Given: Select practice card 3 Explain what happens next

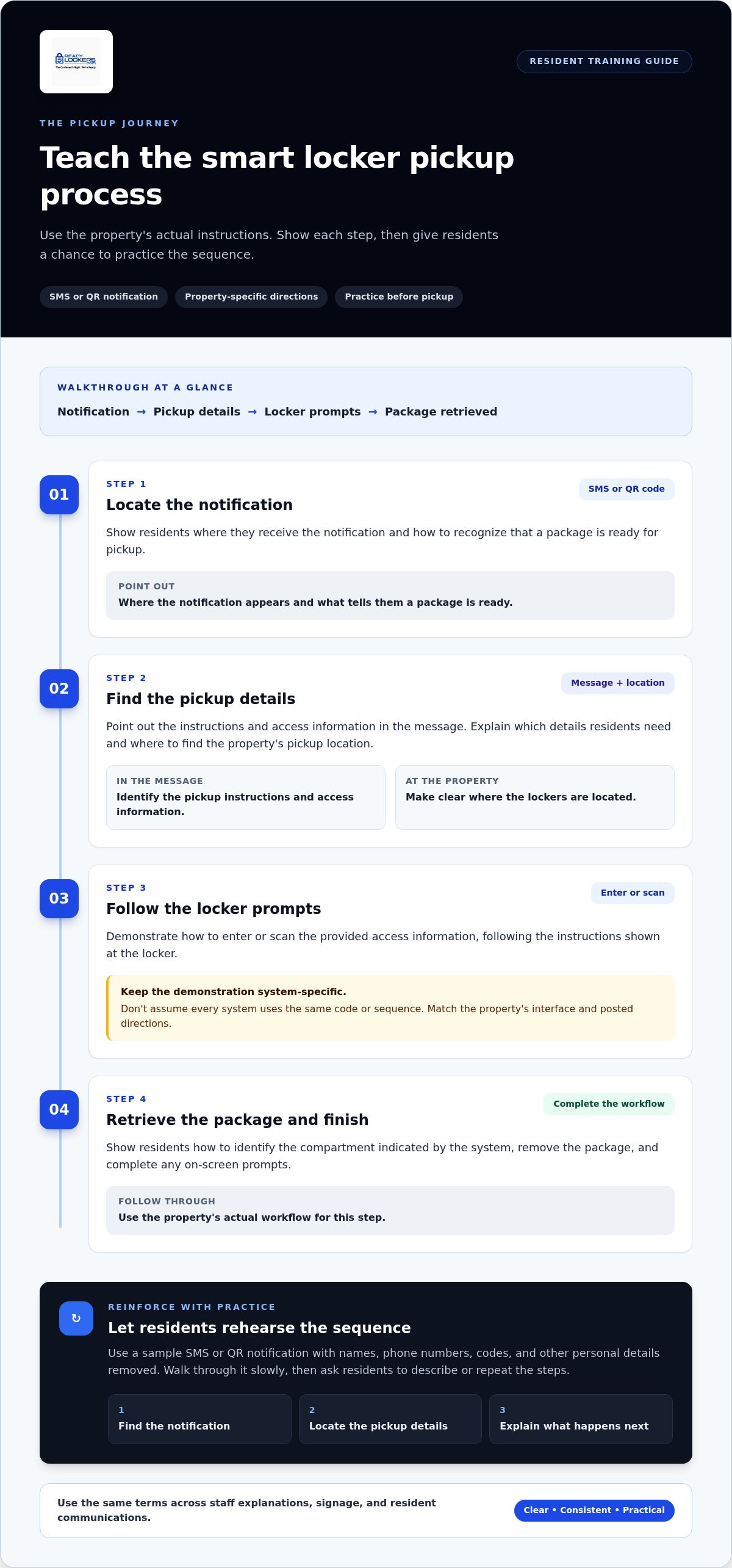Looking at the screenshot, I should [x=581, y=1419].
